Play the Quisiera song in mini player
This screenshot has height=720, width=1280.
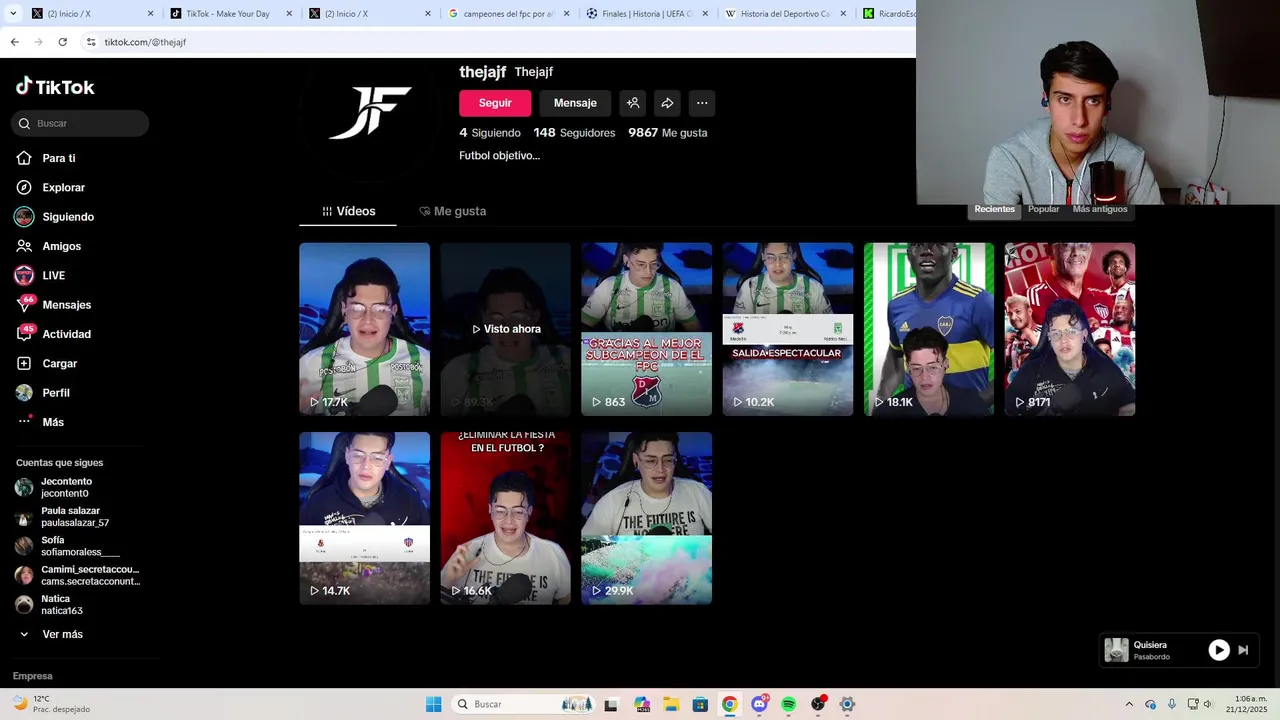tap(1218, 650)
